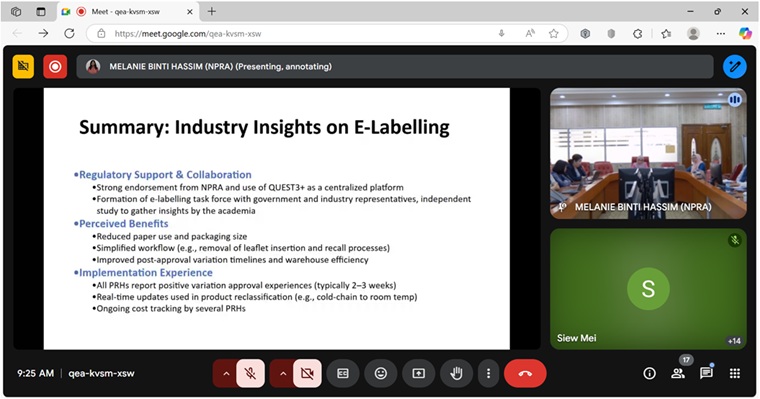
Task: Open a new browser tab
Action: point(212,12)
